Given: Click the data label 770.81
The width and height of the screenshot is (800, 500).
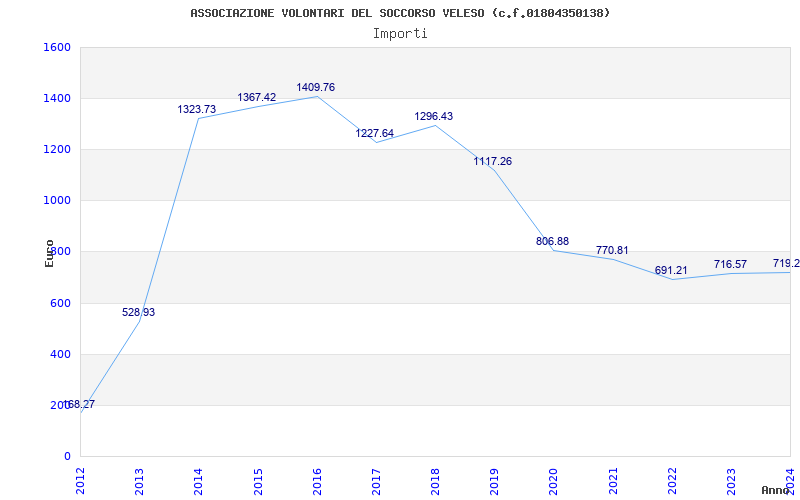Looking at the screenshot, I should (x=612, y=251).
